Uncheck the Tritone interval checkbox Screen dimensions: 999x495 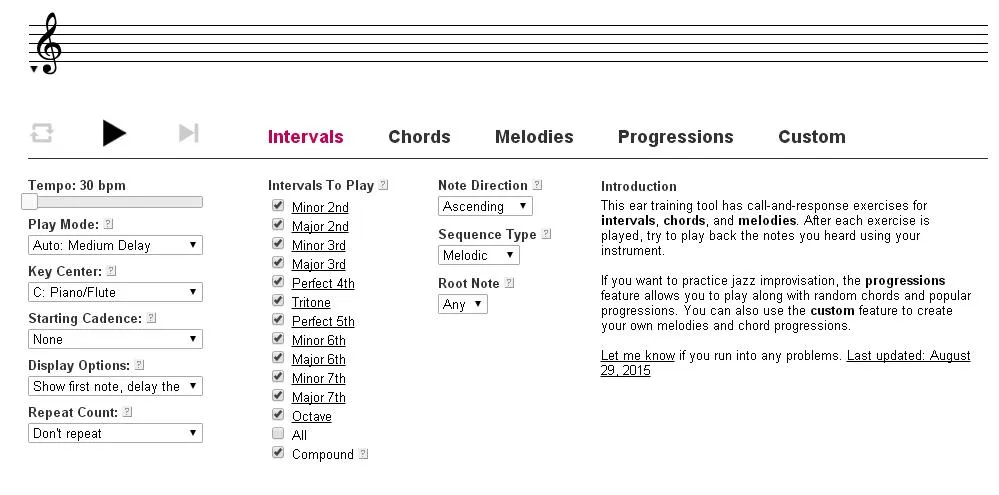click(x=278, y=300)
